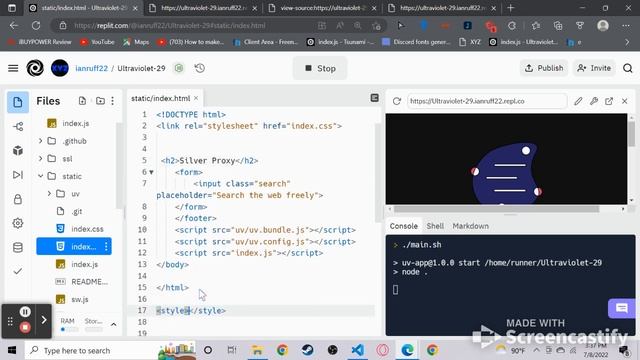Click the Ultraviolet-29 repl name
The image size is (640, 360).
tap(141, 68)
